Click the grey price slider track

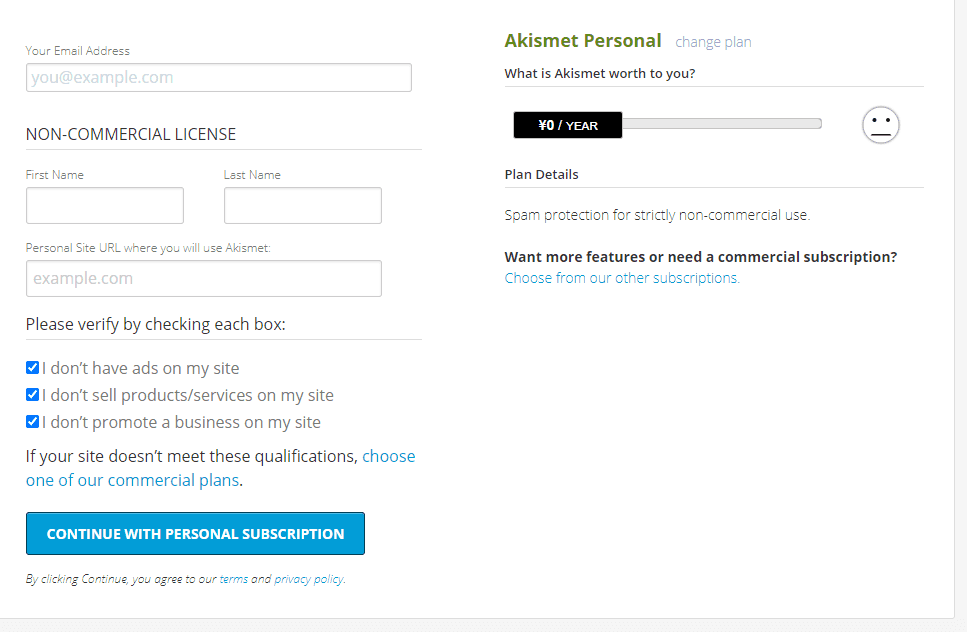click(x=721, y=124)
